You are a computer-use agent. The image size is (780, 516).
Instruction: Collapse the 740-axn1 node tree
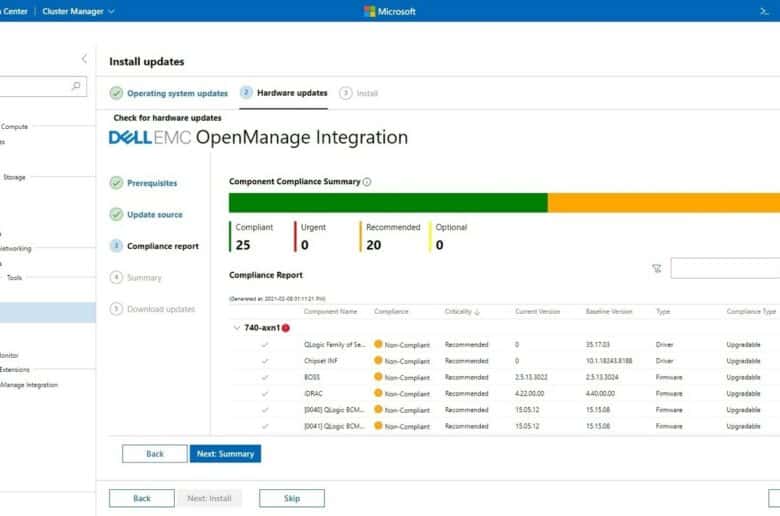point(237,328)
